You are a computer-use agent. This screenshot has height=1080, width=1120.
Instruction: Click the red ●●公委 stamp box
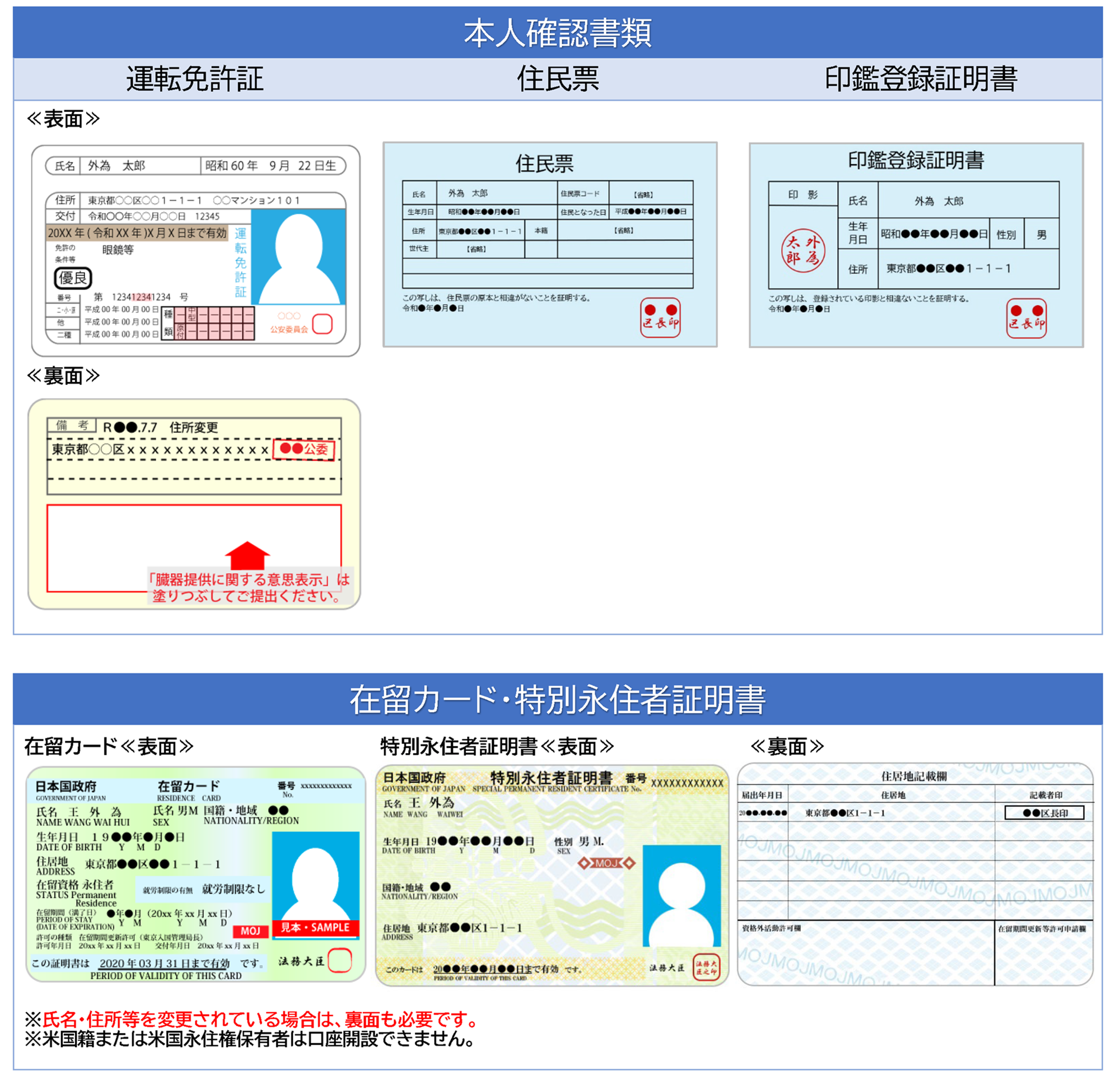click(304, 449)
